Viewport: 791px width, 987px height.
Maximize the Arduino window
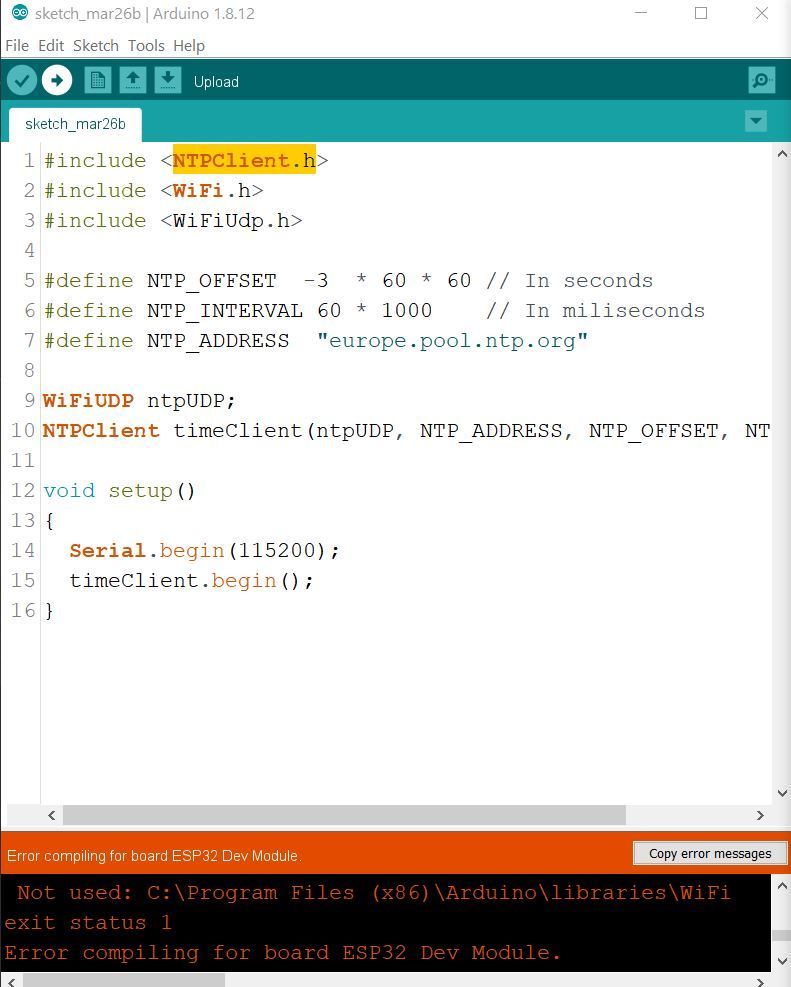coord(701,13)
